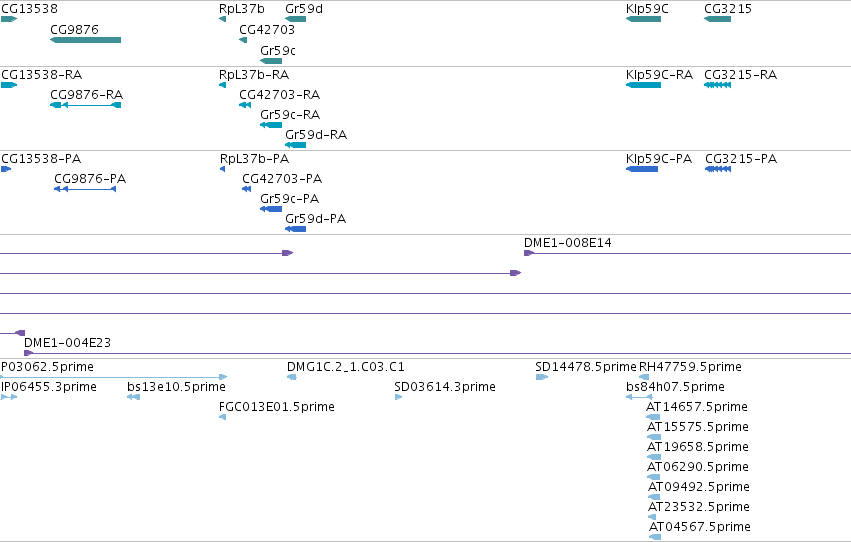Select the Klp59C-PA protein label
Screen dimensions: 851x542
click(x=659, y=159)
